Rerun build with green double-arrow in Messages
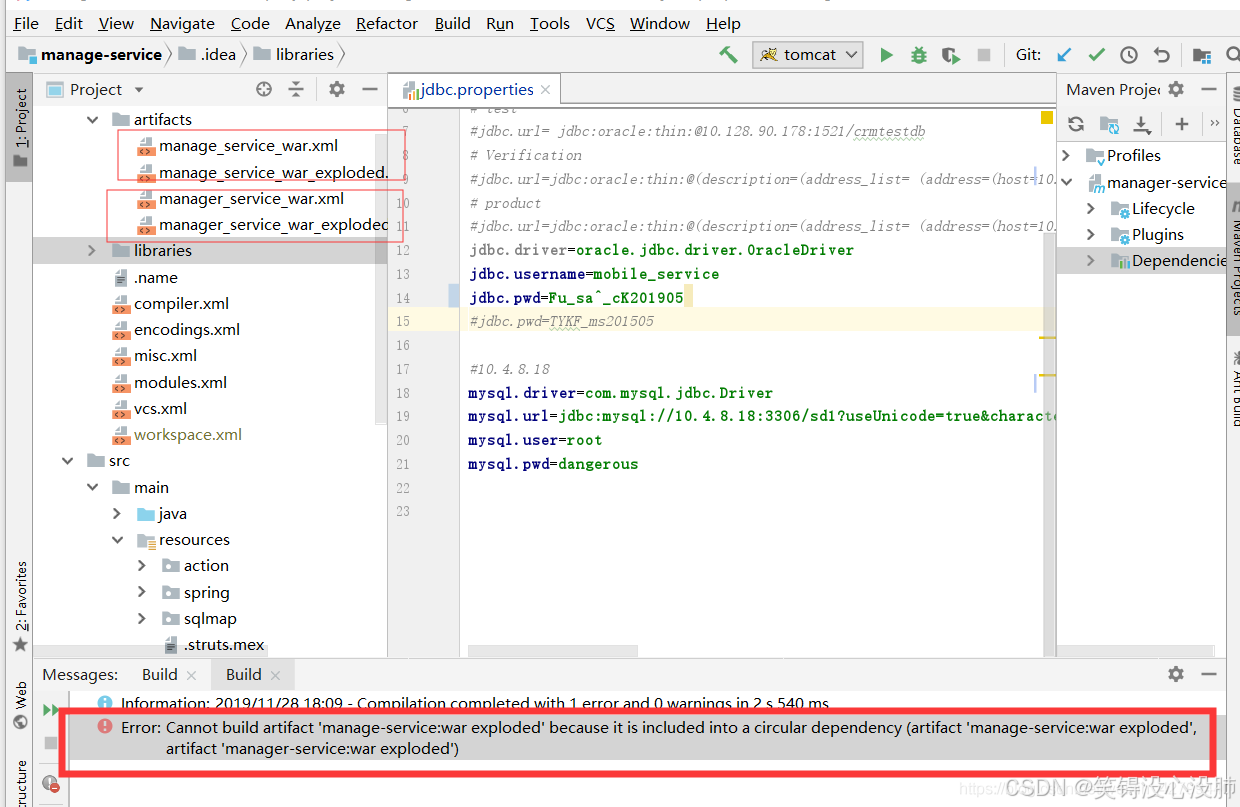 [x=50, y=709]
